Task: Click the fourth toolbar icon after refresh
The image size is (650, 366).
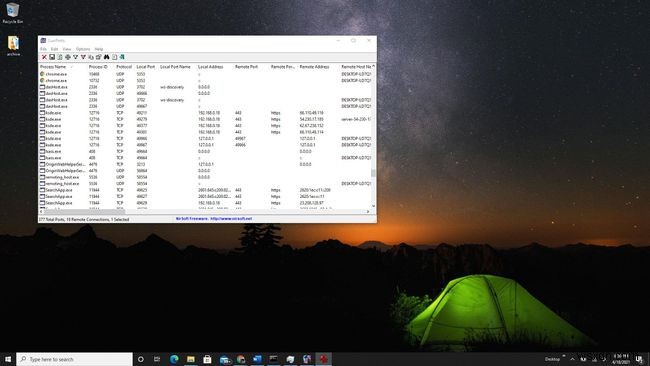Action: point(68,57)
